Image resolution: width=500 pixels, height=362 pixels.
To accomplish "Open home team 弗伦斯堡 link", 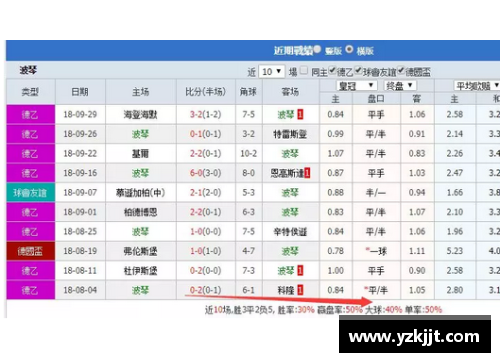I will [x=140, y=251].
